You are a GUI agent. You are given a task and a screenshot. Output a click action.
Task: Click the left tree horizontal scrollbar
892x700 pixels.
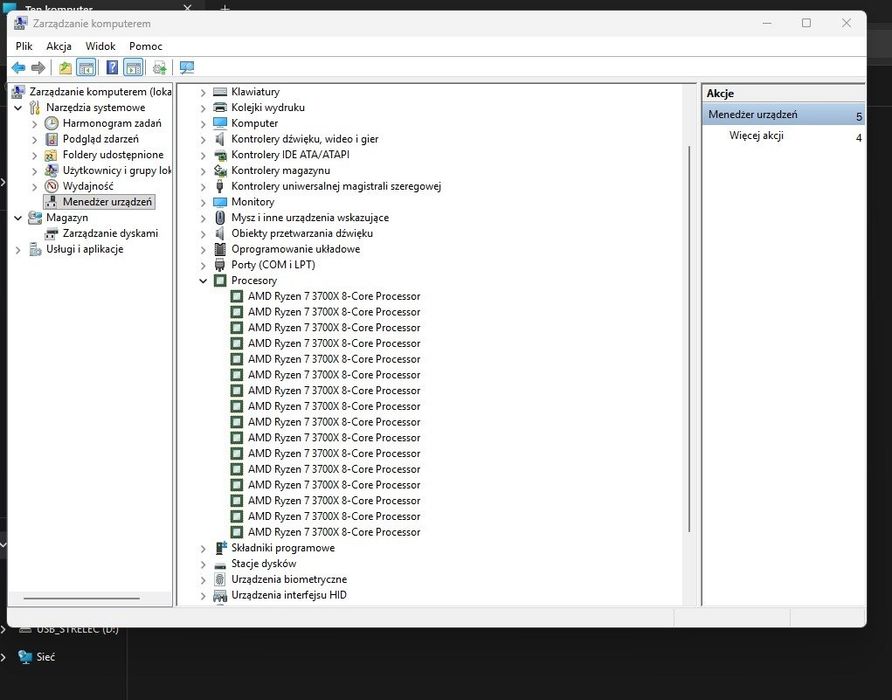(82, 599)
